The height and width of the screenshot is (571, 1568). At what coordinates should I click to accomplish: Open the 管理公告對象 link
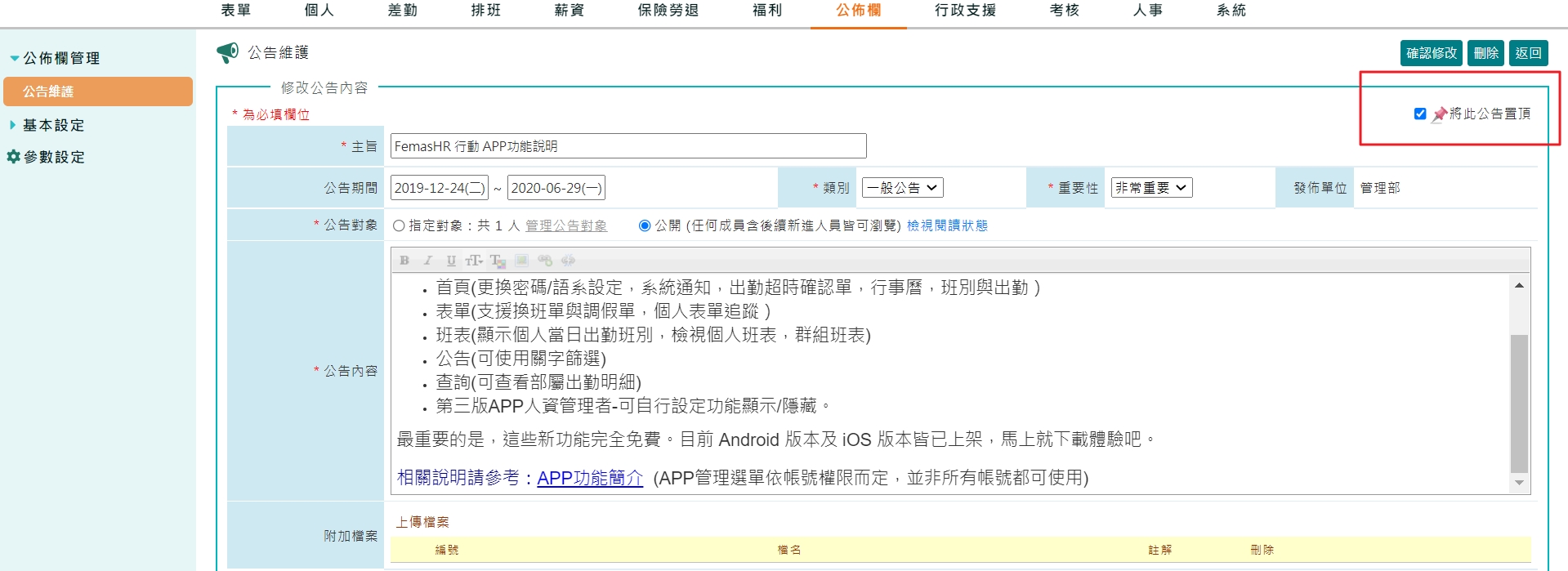(x=566, y=225)
